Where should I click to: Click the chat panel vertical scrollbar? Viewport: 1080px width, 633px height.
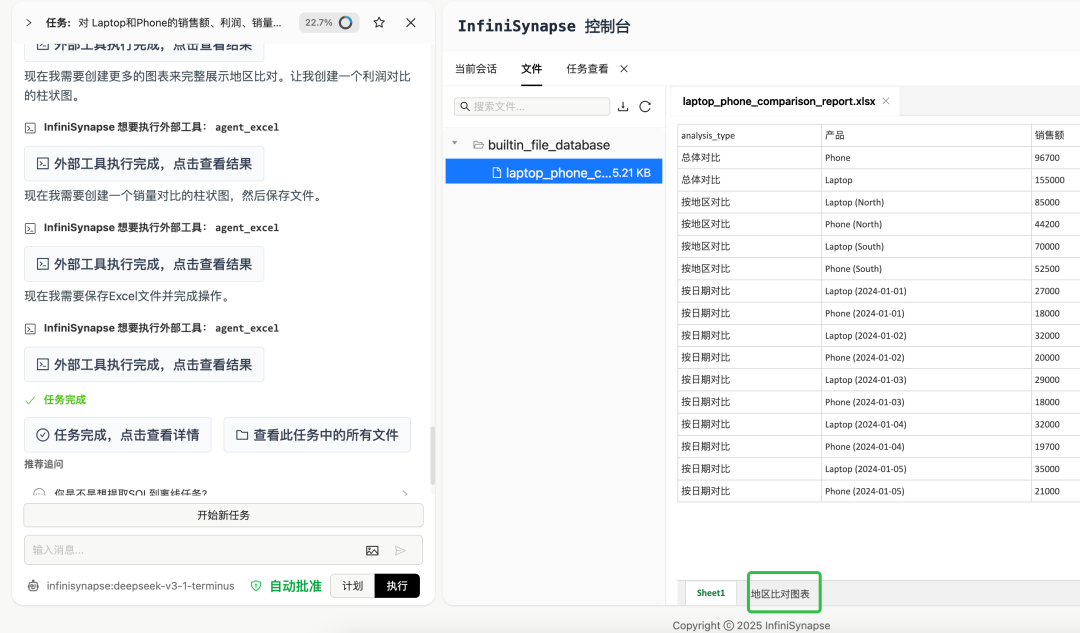click(433, 456)
